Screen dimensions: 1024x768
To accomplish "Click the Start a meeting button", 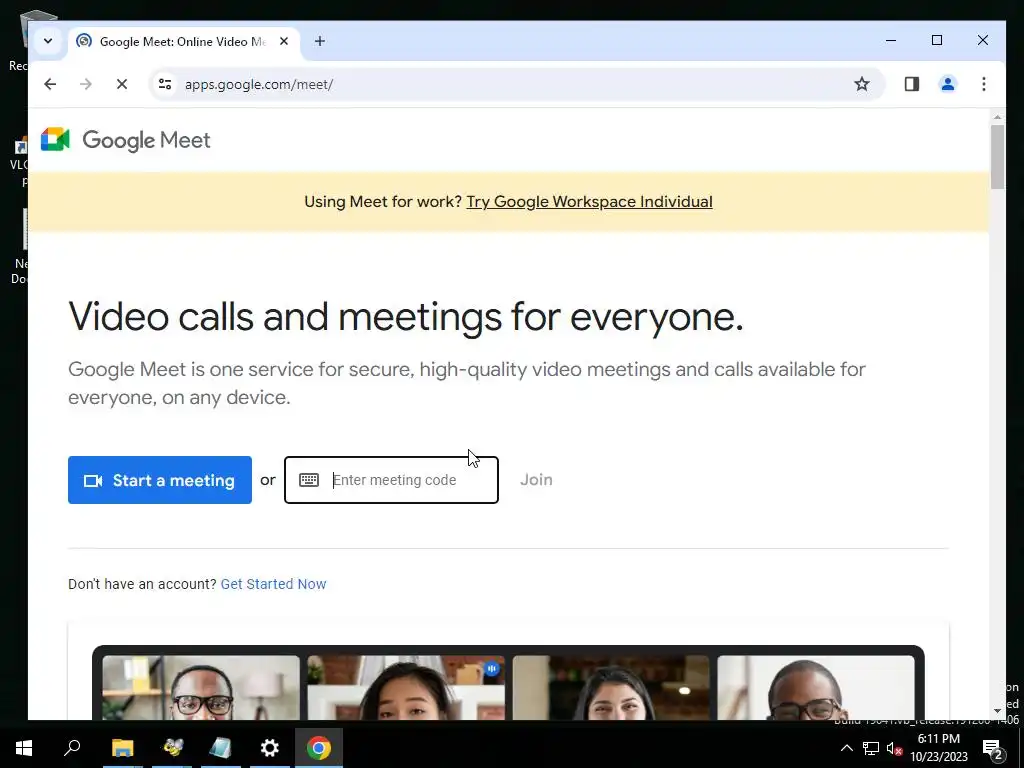I will point(160,480).
